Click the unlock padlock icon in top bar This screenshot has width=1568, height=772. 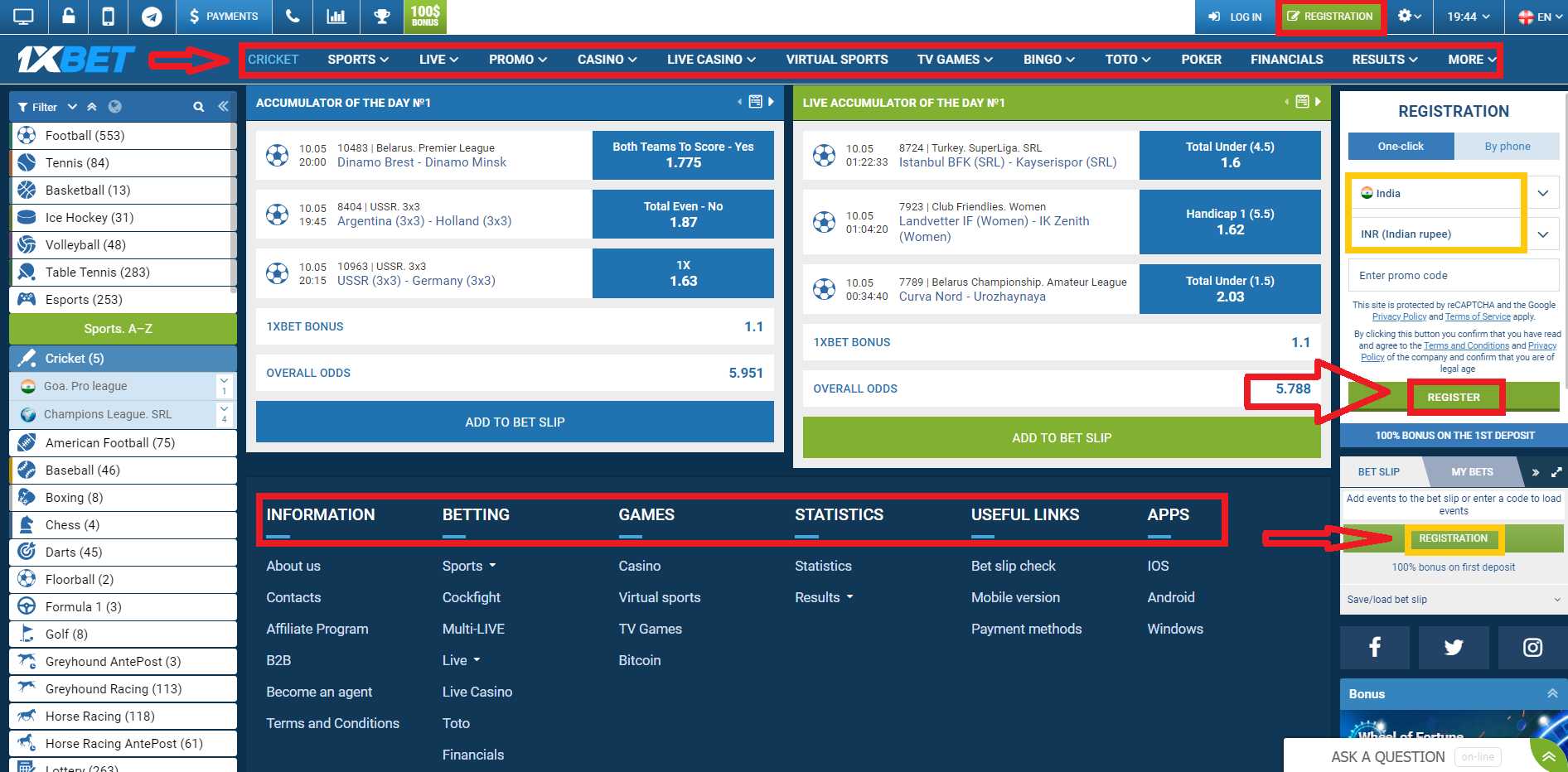[x=69, y=17]
